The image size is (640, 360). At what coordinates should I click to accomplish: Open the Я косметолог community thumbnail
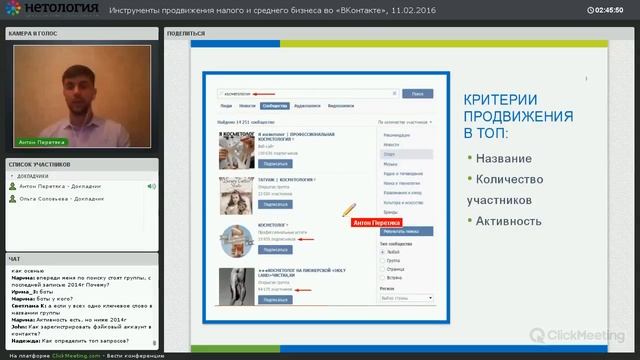[236, 150]
